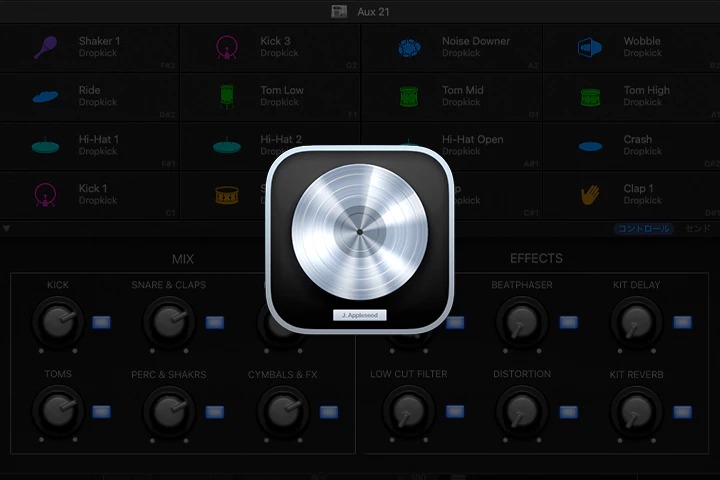This screenshot has height=480, width=720.
Task: Click the Hi-Hat 2 cymbal icon
Action: (227, 145)
